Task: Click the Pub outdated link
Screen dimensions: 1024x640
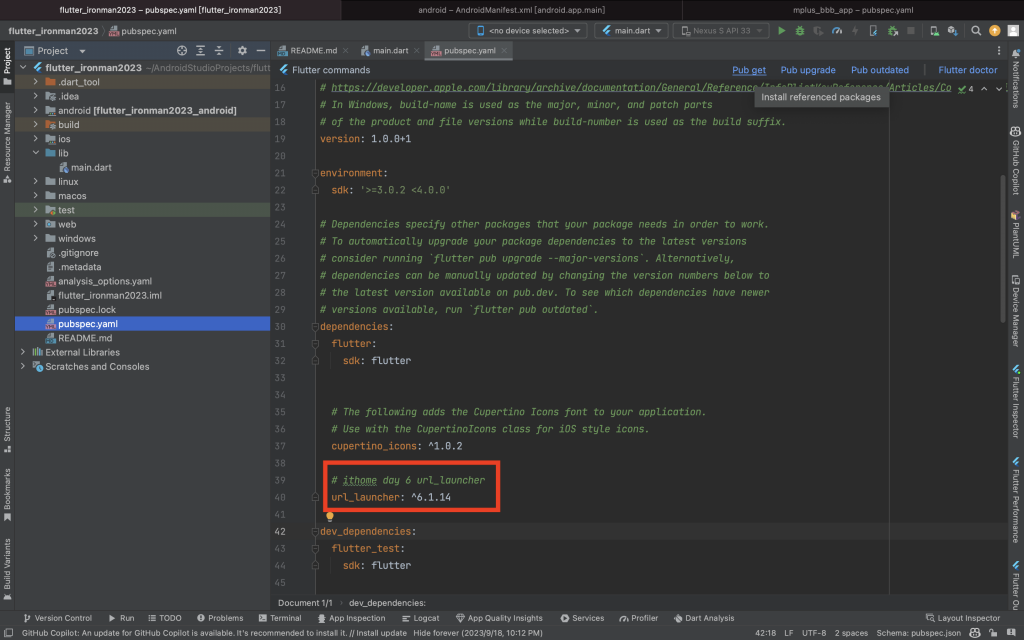Action: pos(880,70)
